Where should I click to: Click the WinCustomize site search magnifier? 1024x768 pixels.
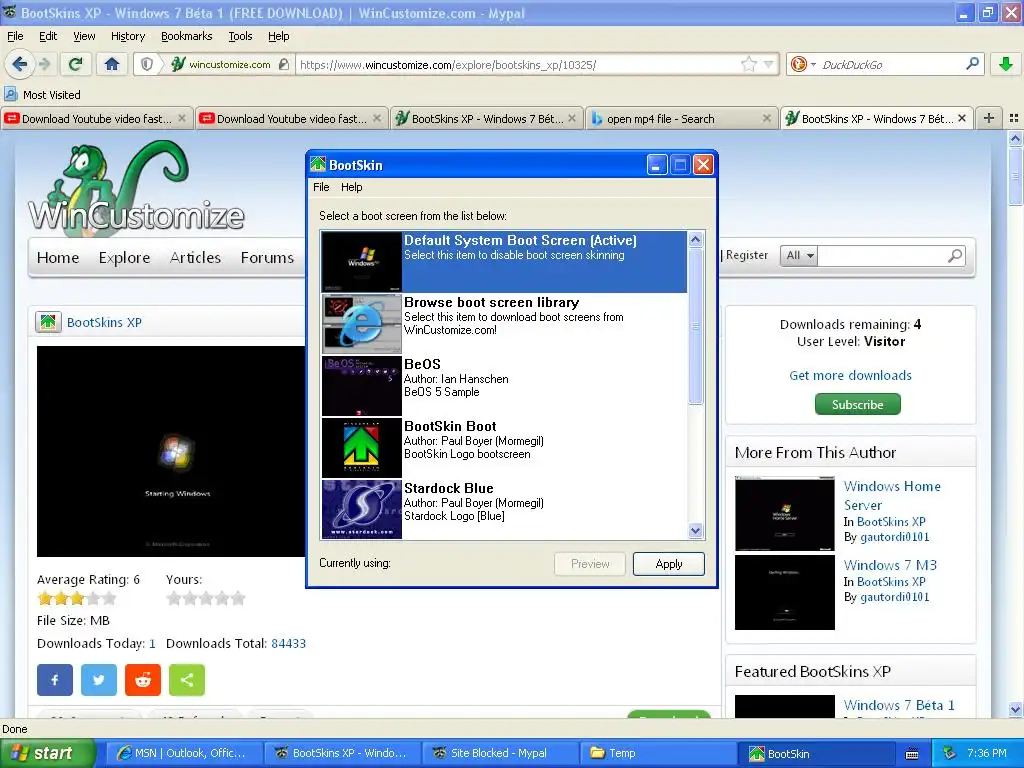tap(955, 255)
